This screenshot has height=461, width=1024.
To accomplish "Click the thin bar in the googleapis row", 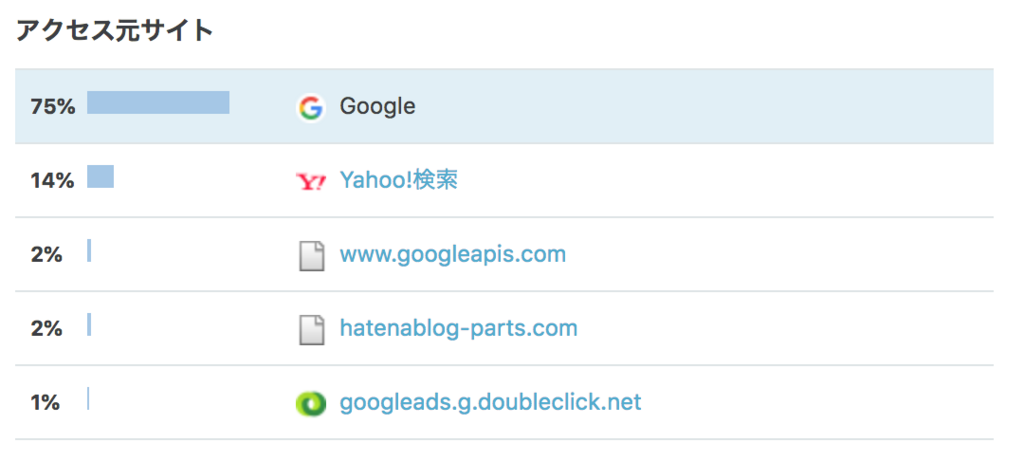I will pos(89,250).
